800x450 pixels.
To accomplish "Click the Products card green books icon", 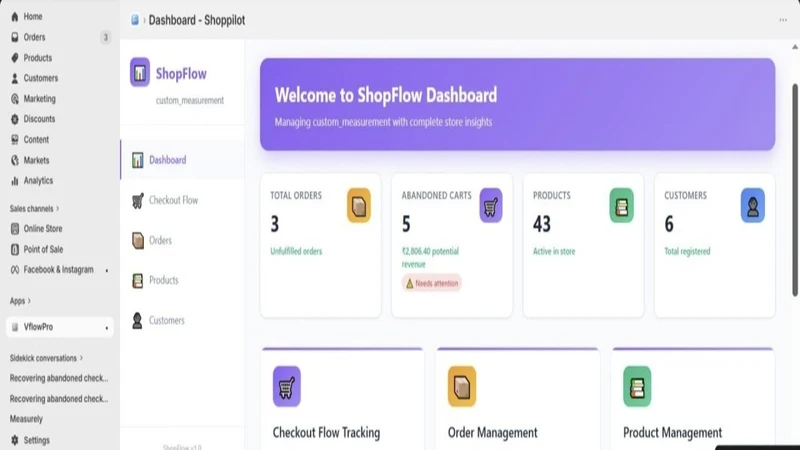I will pos(621,206).
